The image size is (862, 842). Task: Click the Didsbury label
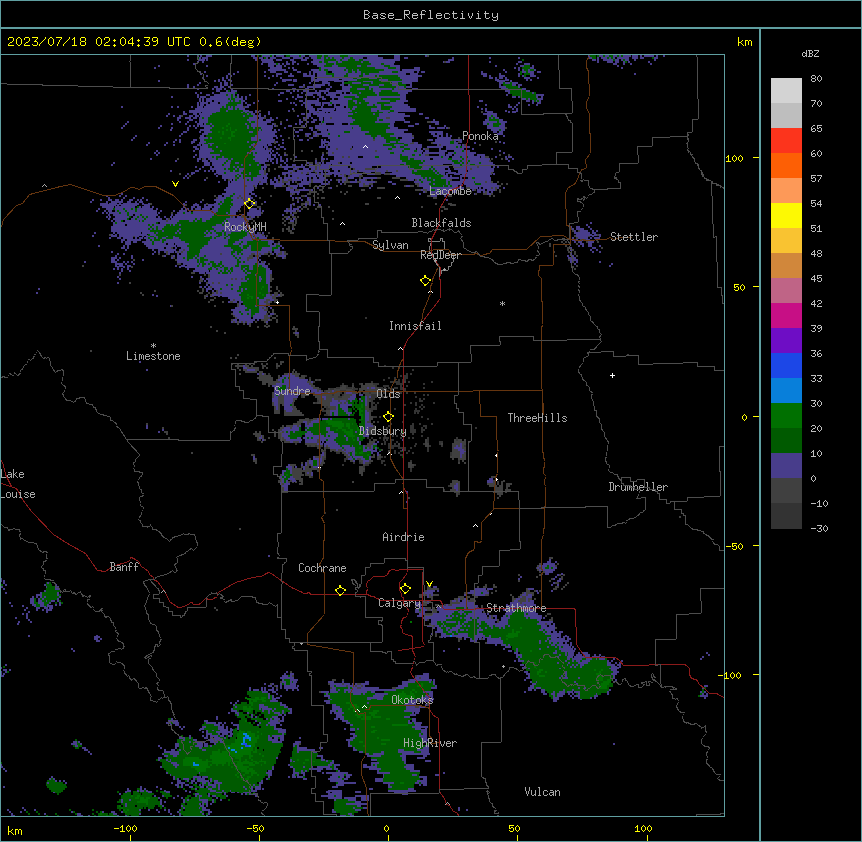pyautogui.click(x=383, y=431)
